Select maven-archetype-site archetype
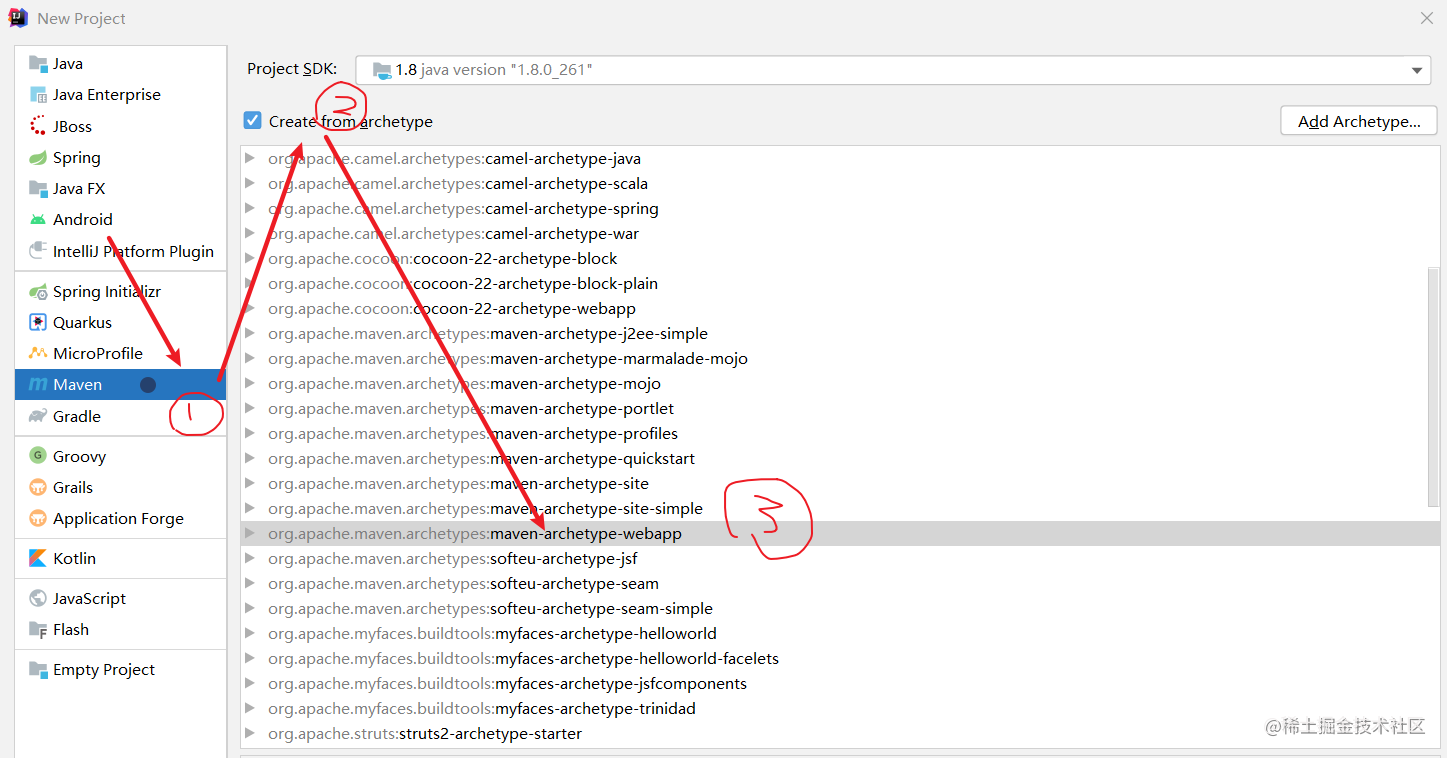1447x758 pixels. (458, 484)
